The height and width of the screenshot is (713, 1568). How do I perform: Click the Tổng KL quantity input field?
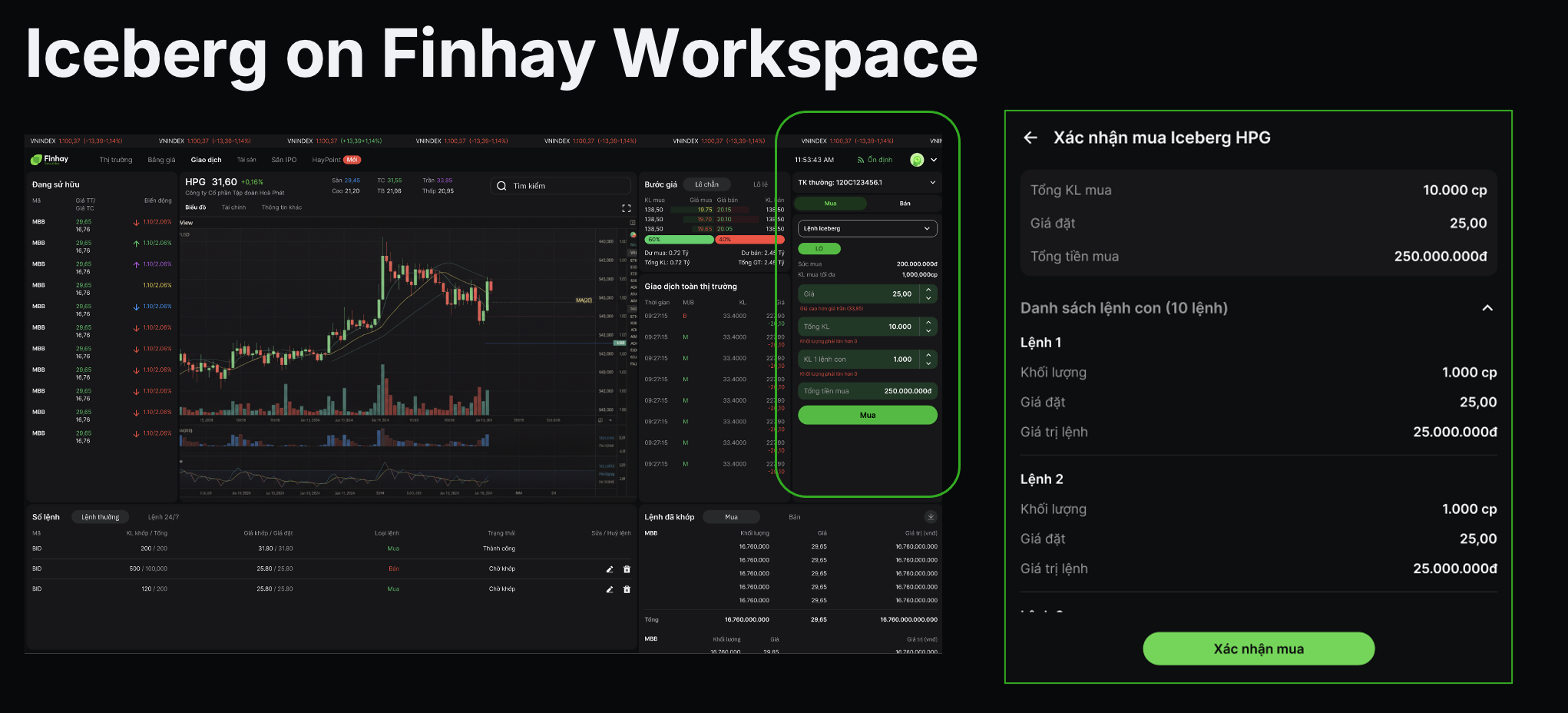[x=868, y=327]
